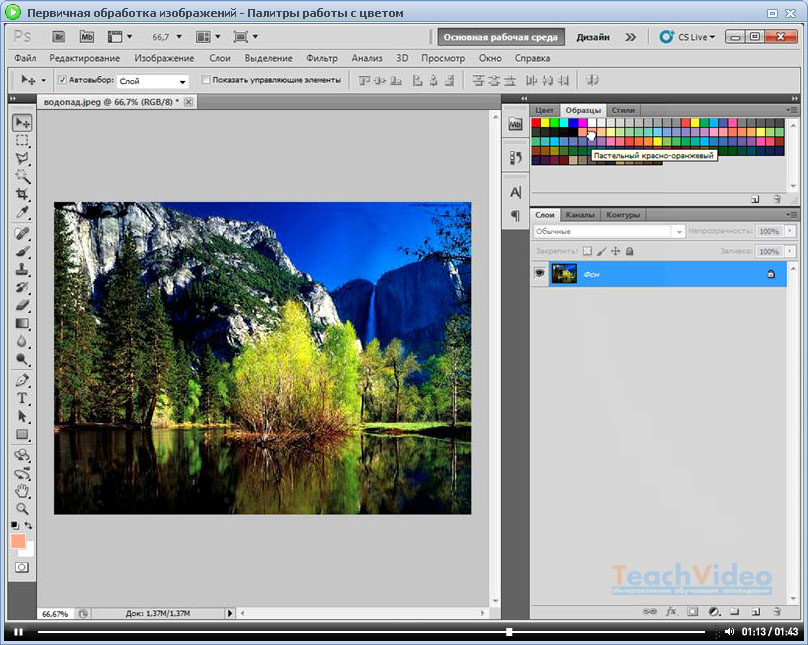Image resolution: width=808 pixels, height=645 pixels.
Task: Activate Основная рабочая среда workspace
Action: coord(501,37)
